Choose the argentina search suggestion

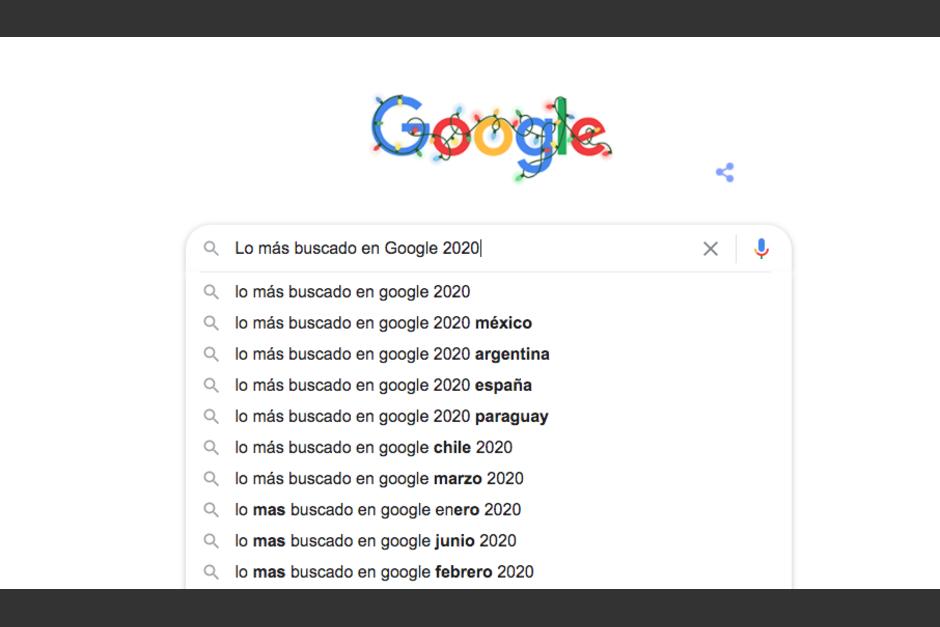tap(392, 354)
